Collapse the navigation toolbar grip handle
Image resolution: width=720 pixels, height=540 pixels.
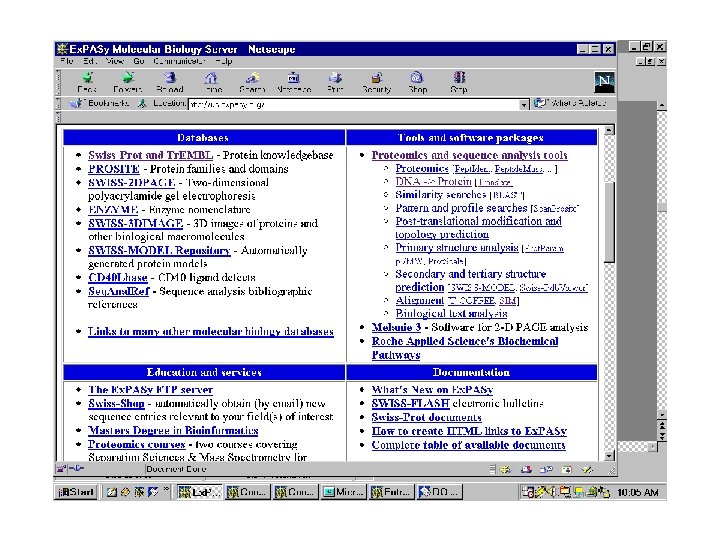pos(58,82)
